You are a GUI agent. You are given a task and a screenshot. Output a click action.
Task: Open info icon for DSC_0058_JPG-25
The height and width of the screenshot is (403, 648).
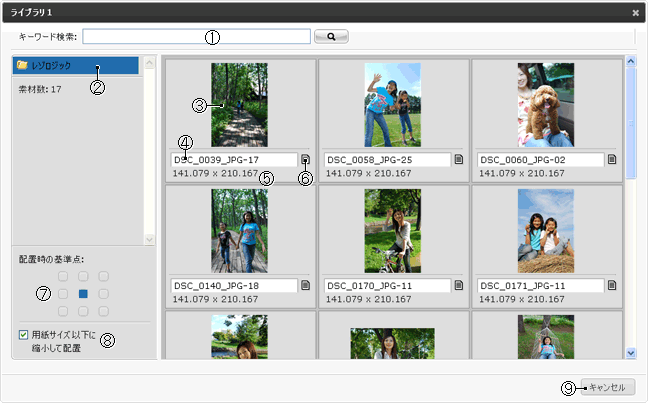(459, 159)
